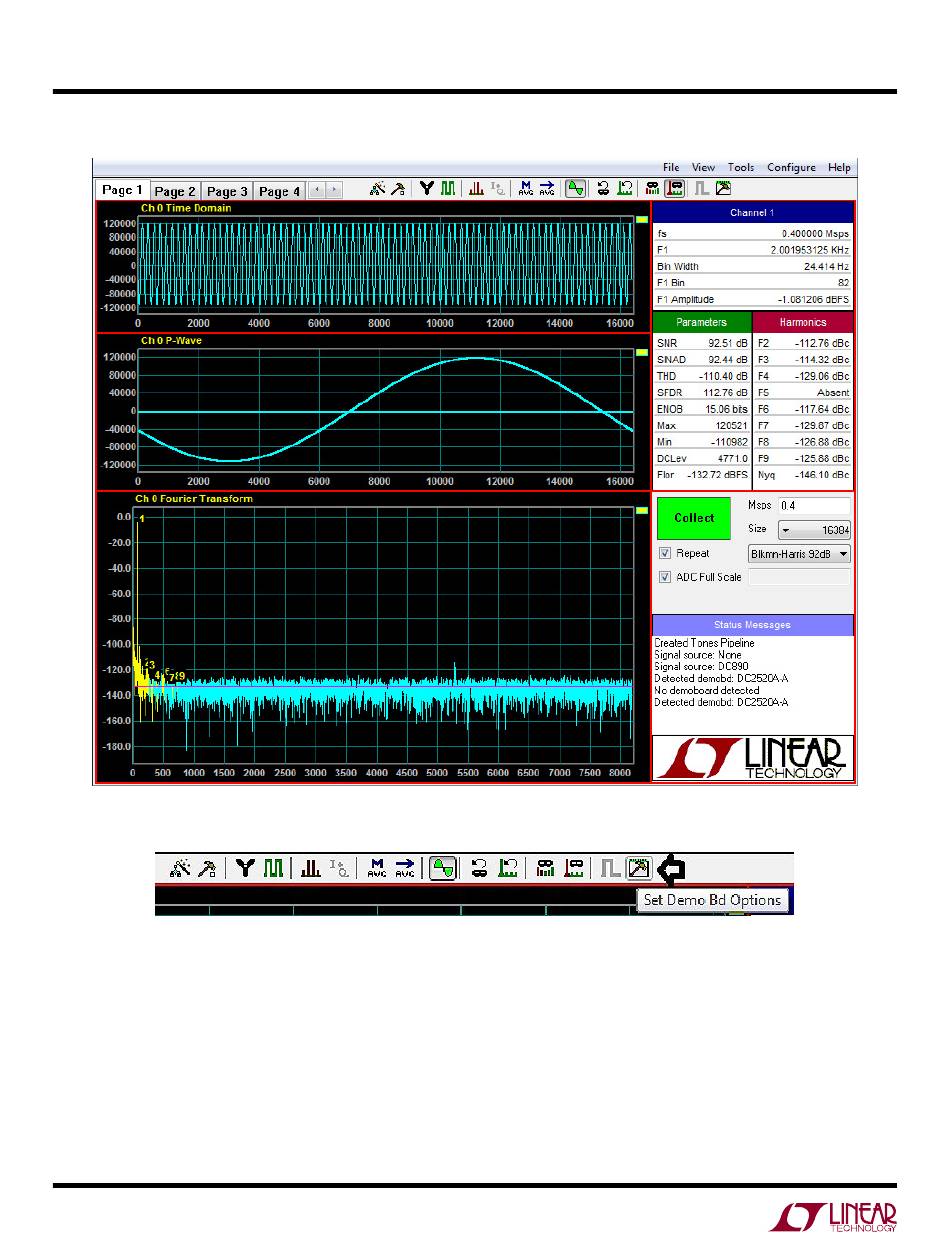The height and width of the screenshot is (1241, 950).
Task: Click the green square-wave icon in main window toolbar
Action: pos(448,188)
